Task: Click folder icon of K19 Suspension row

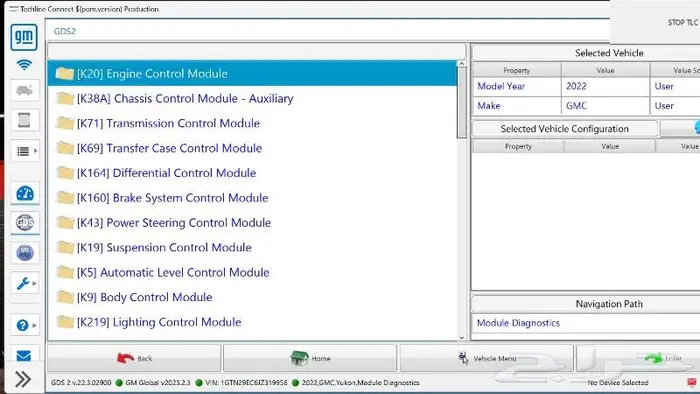Action: coord(65,247)
